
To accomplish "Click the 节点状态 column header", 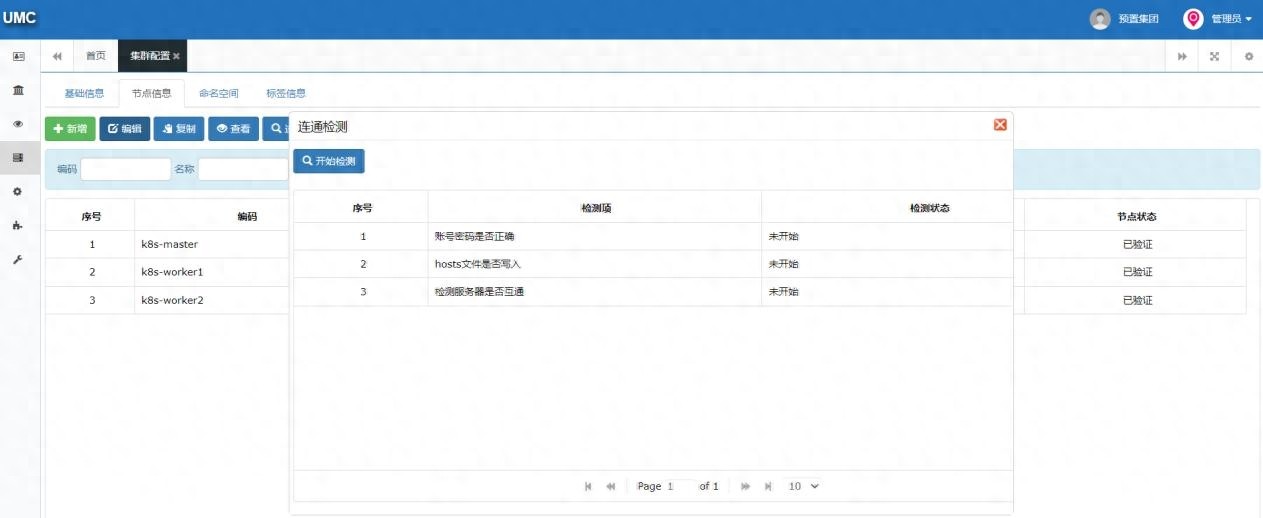I will coord(1137,216).
